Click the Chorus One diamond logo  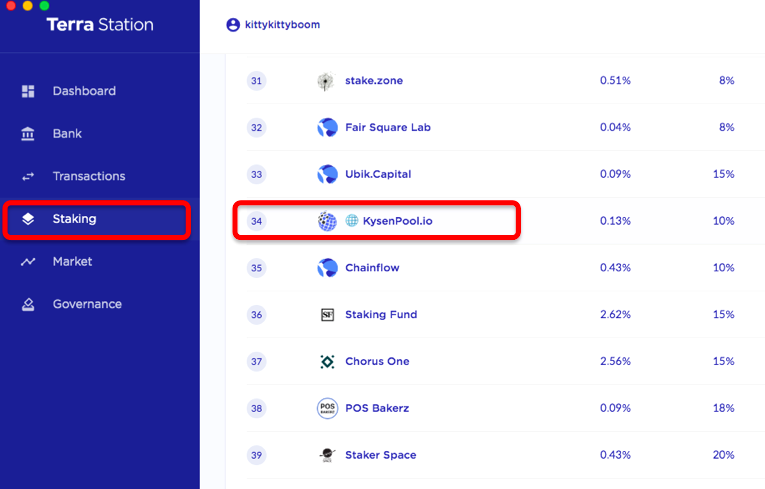click(327, 362)
